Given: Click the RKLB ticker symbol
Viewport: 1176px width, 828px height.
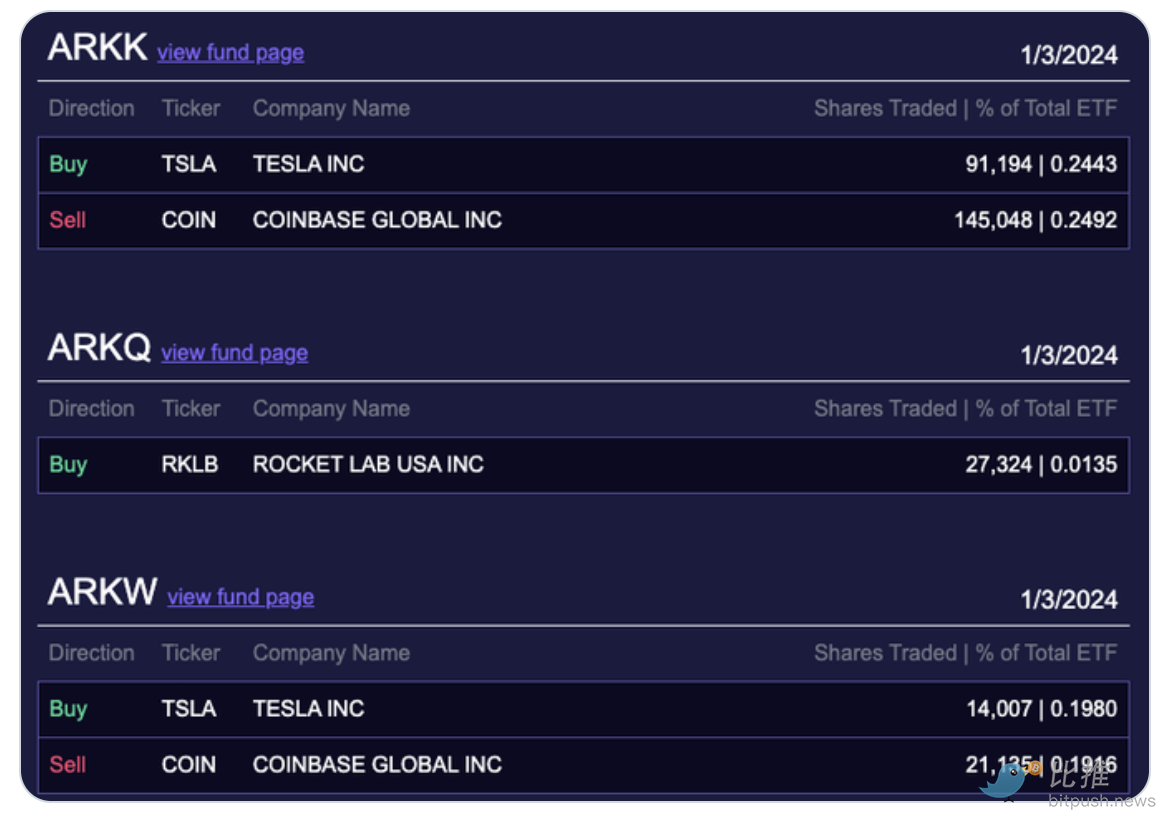Looking at the screenshot, I should pos(189,464).
